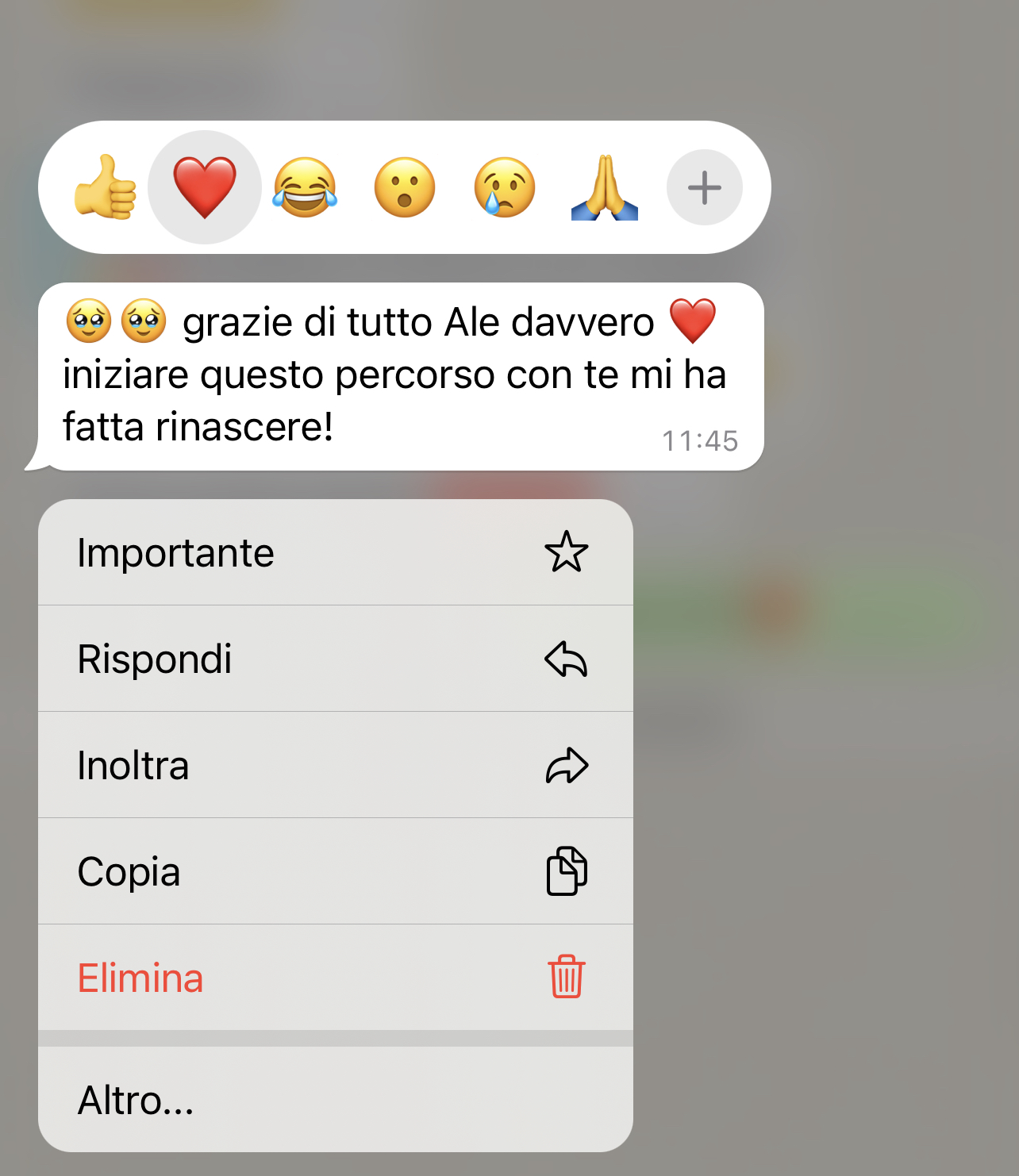
Task: Tap the reply arrow icon
Action: pos(567,659)
